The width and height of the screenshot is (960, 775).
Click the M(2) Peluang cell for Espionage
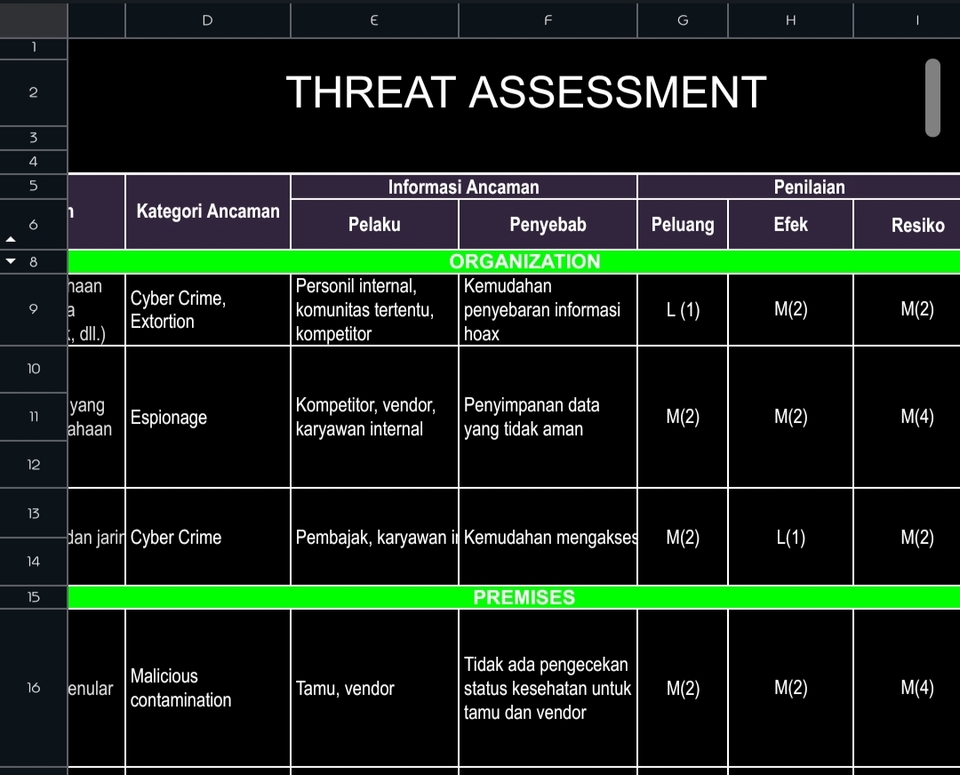point(683,417)
